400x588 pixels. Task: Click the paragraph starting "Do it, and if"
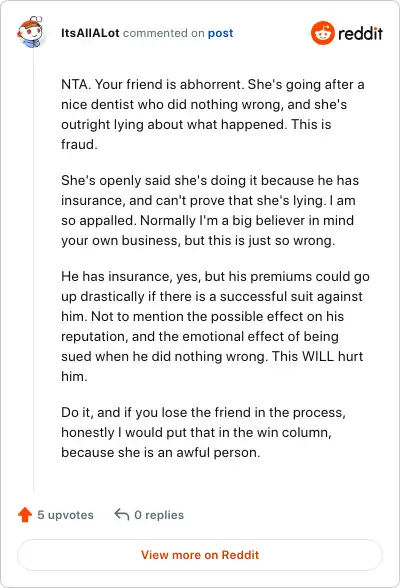coord(203,432)
